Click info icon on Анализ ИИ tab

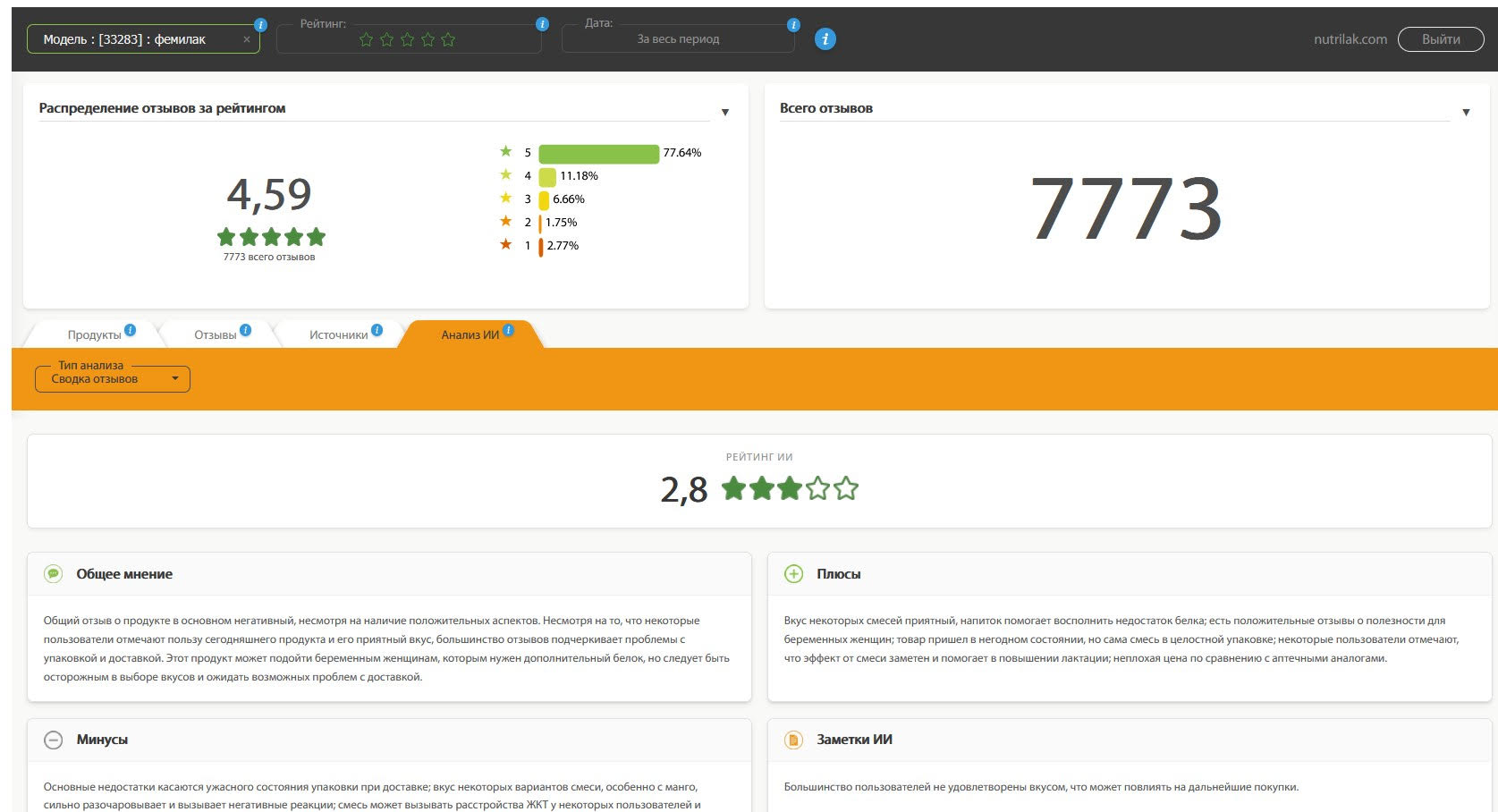pyautogui.click(x=508, y=330)
